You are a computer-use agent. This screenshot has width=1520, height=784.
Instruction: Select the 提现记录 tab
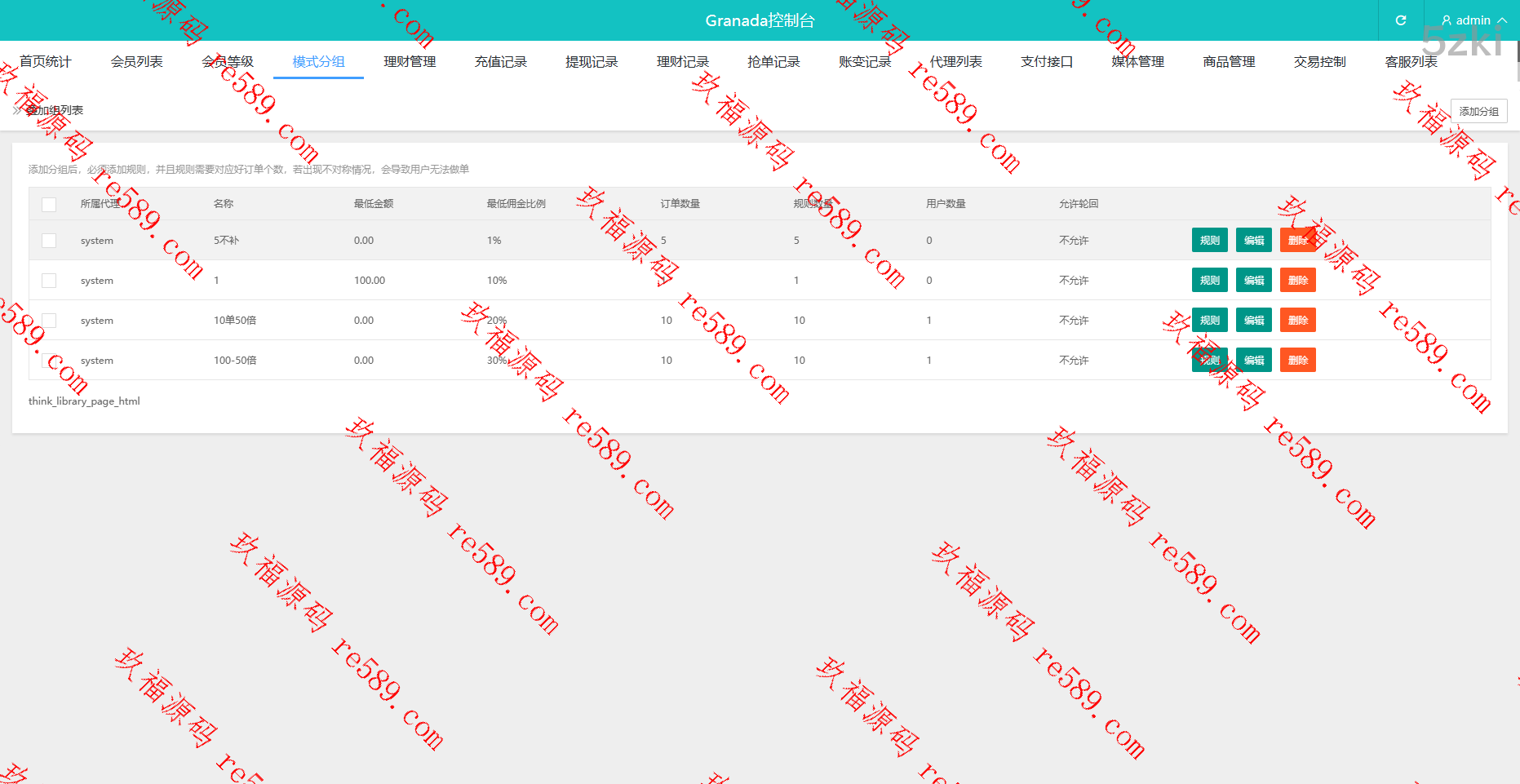[x=592, y=62]
